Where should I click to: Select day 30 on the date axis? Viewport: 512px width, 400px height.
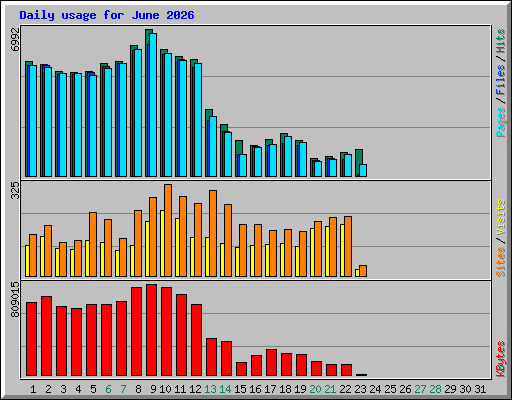coord(465,389)
